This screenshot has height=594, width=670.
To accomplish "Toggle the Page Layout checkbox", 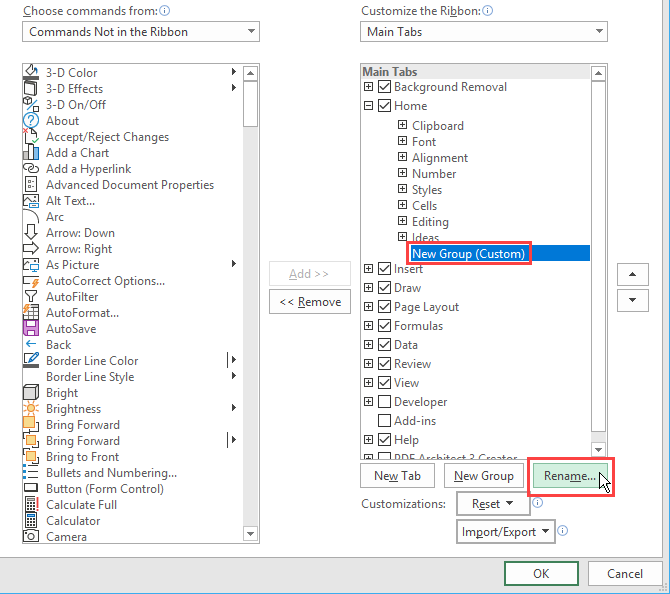I will 385,307.
